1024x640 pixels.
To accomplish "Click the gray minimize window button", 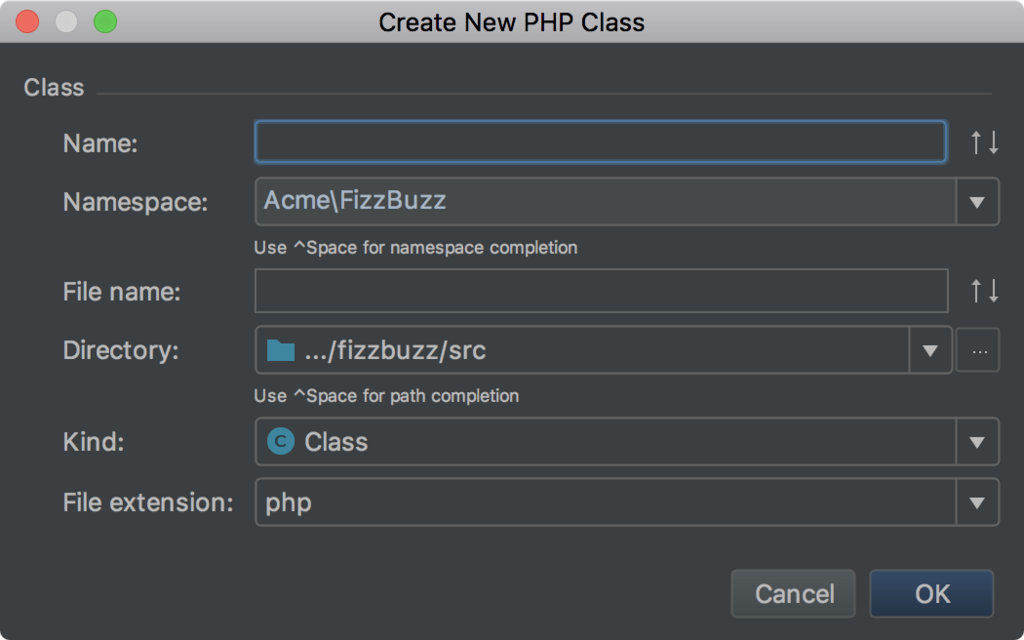I will [x=66, y=21].
